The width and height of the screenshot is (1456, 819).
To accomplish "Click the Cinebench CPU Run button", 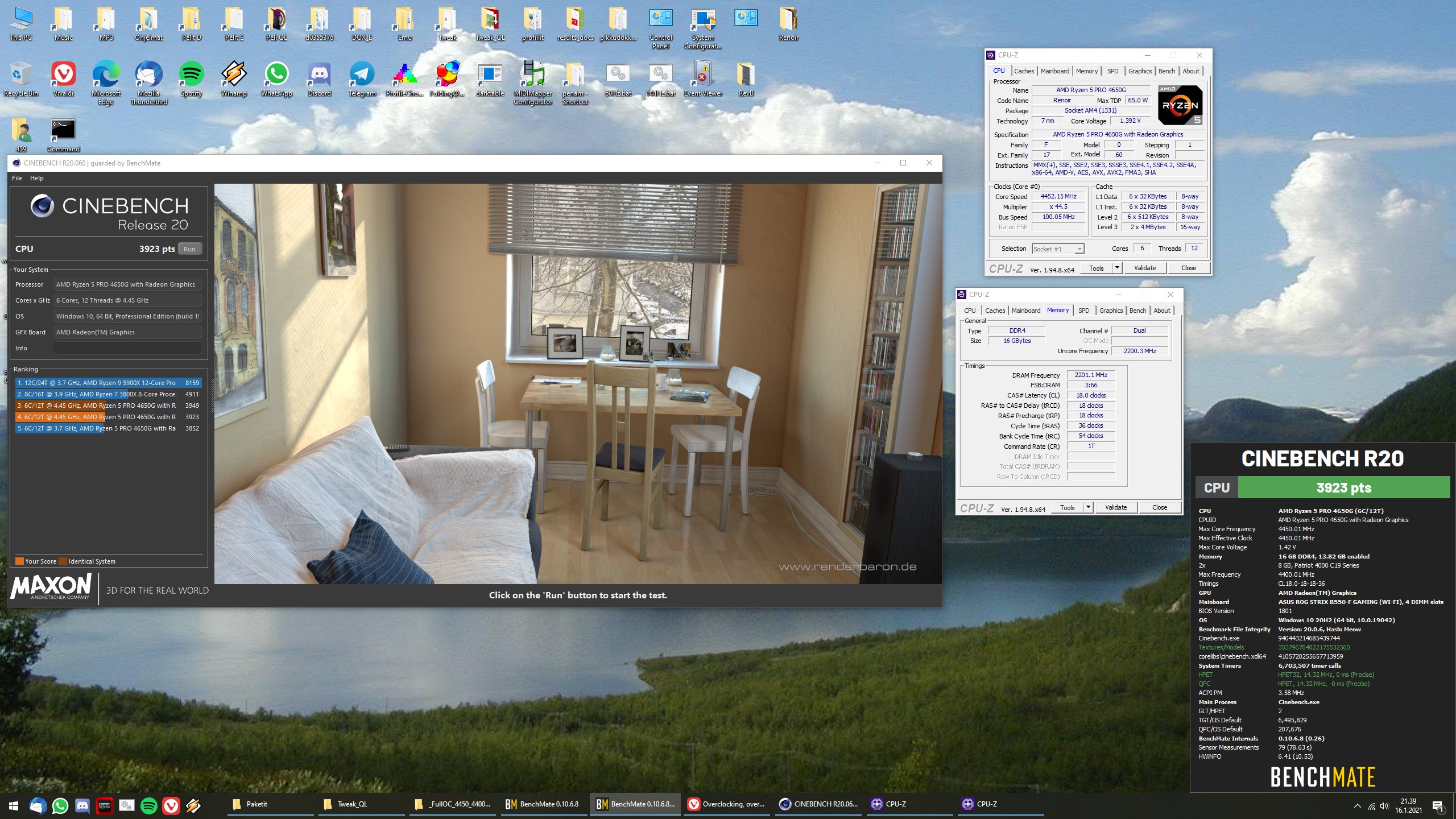I will [190, 249].
